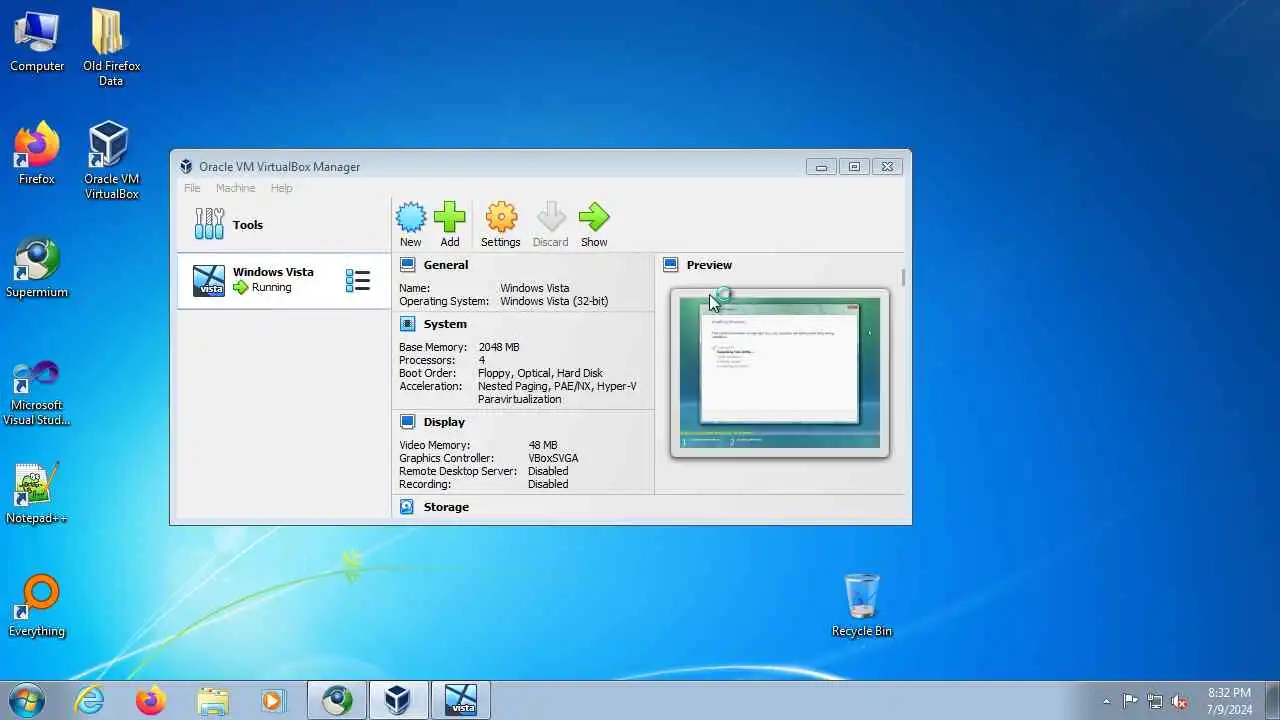Open Windows Media Player from taskbar
This screenshot has height=720, width=1280.
pyautogui.click(x=273, y=700)
